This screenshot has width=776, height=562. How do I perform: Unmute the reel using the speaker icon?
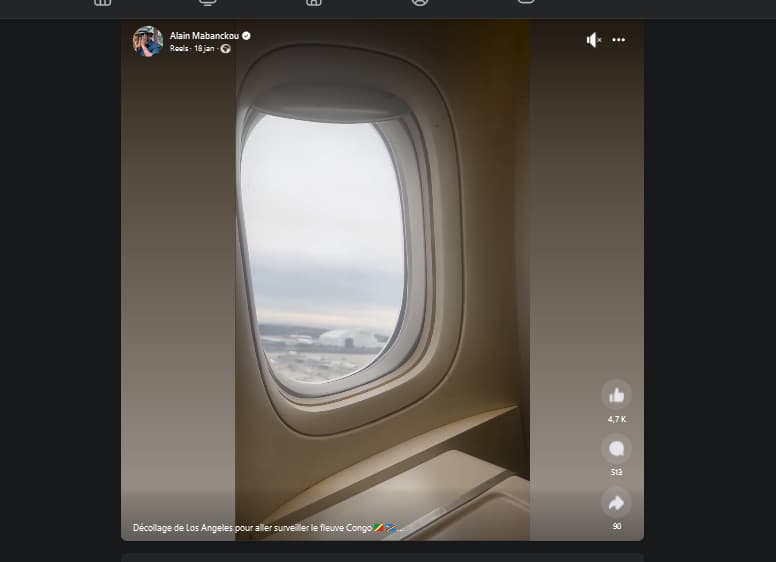click(593, 40)
